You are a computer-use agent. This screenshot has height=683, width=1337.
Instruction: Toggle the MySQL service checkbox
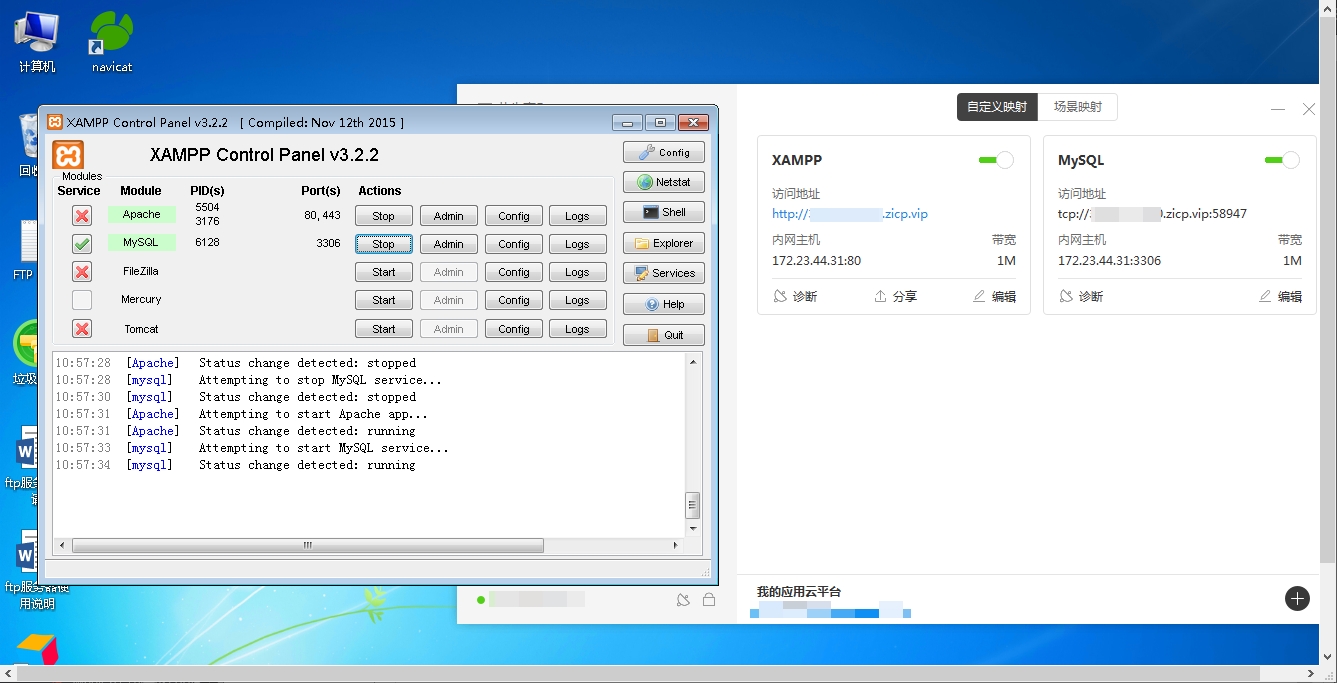click(82, 244)
